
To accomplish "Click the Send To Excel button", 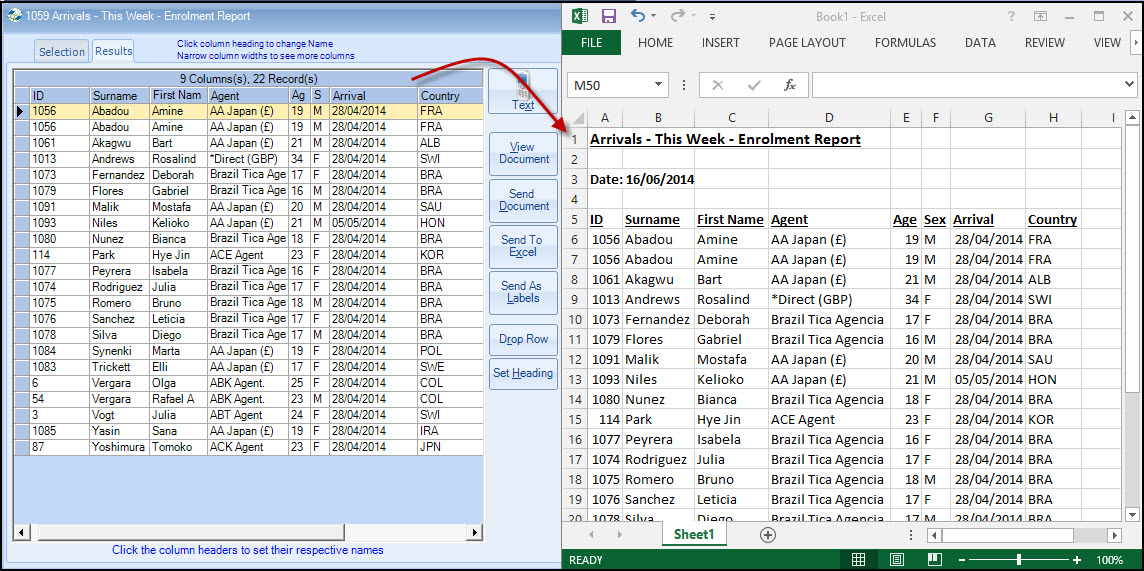I will [x=523, y=246].
